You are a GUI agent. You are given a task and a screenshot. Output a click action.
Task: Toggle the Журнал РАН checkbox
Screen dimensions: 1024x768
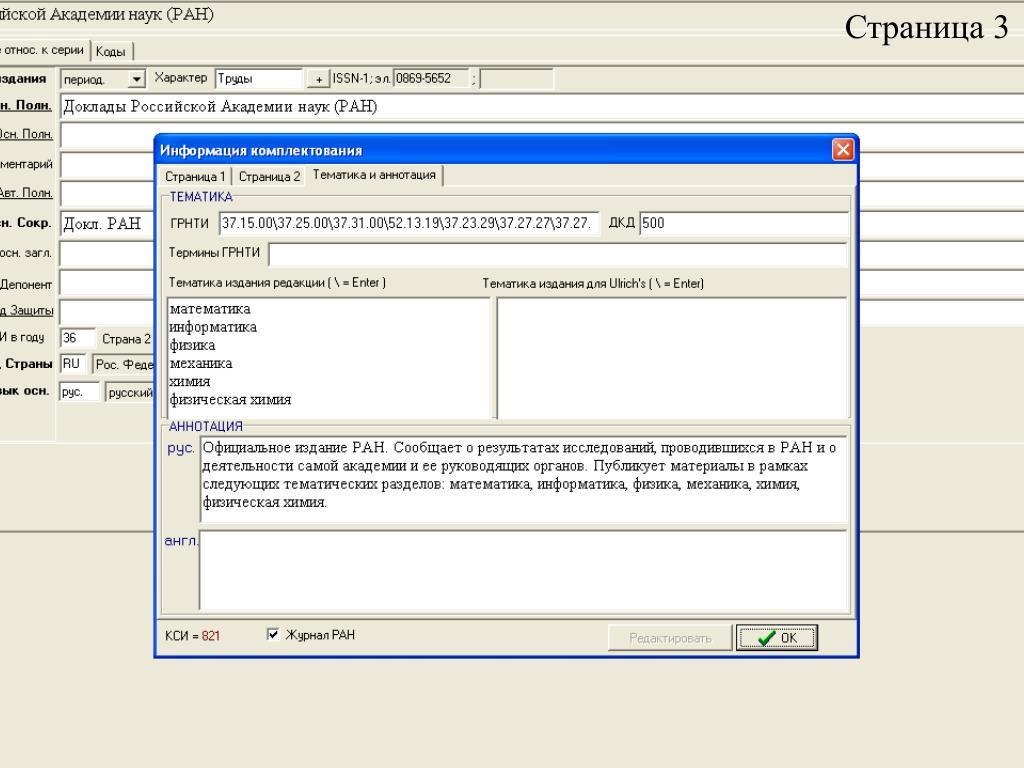click(273, 634)
